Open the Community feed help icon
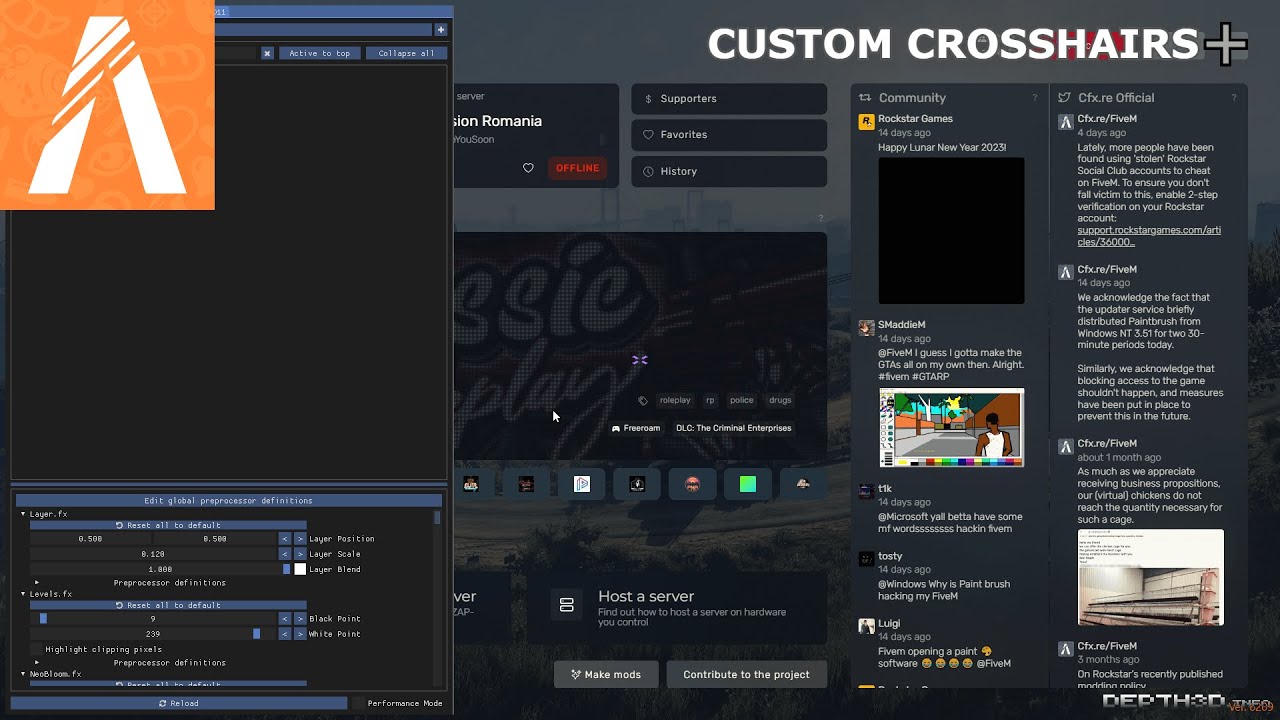The width and height of the screenshot is (1280, 720). (x=1034, y=98)
